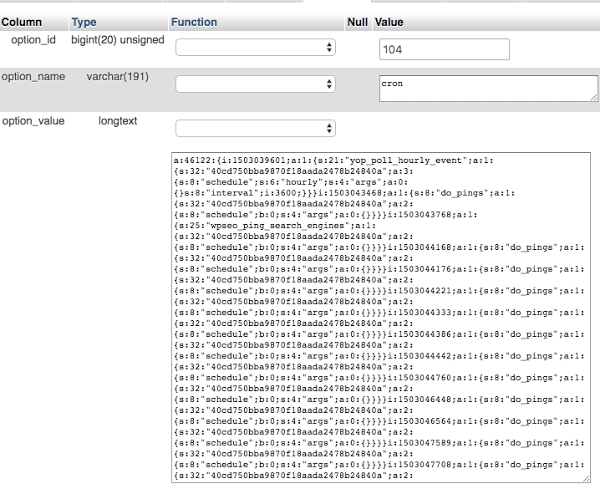The image size is (600, 489).
Task: Select the option_value column name
Action: (33, 120)
